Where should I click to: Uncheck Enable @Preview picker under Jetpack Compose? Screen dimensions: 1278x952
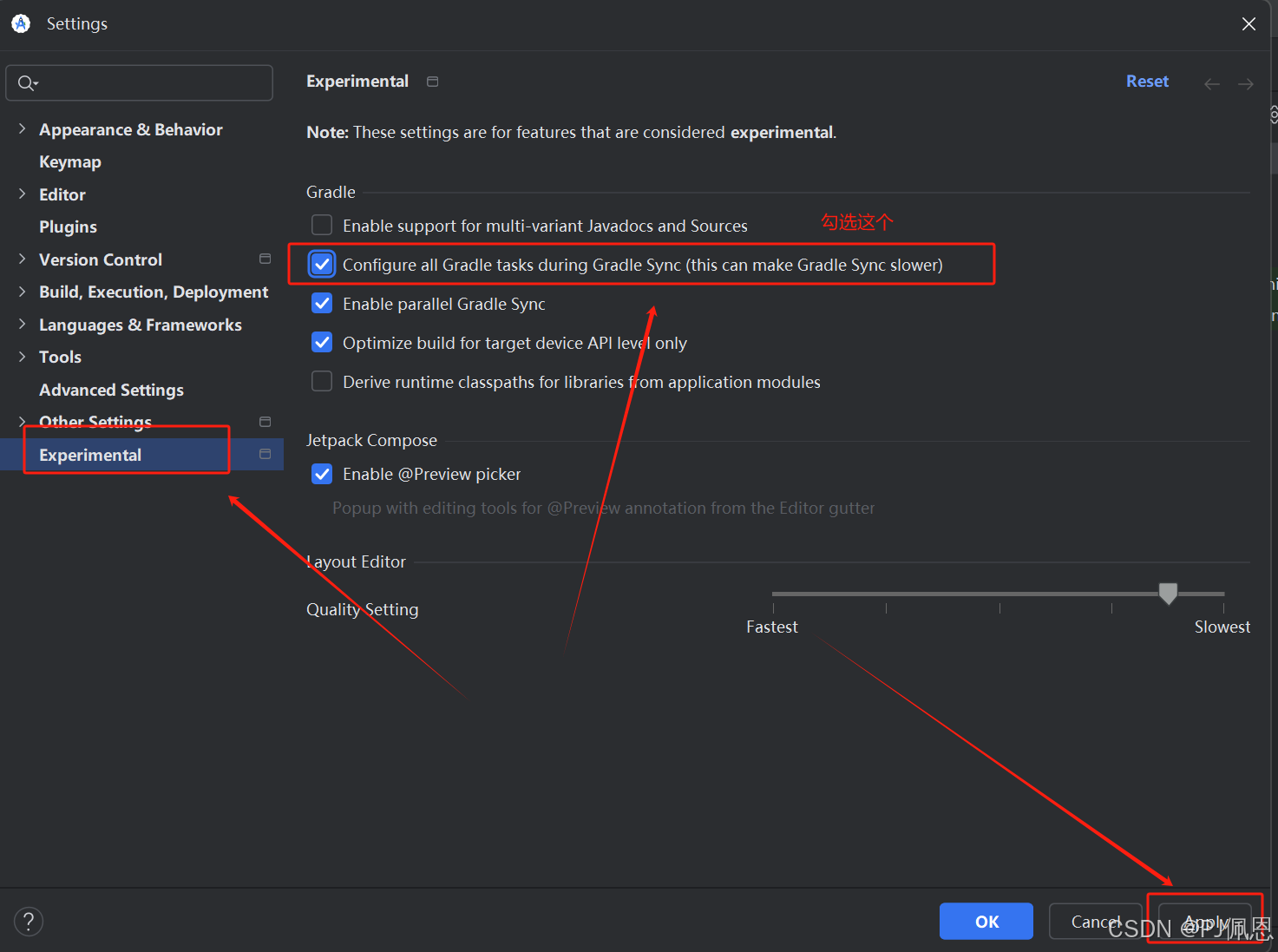tap(322, 474)
